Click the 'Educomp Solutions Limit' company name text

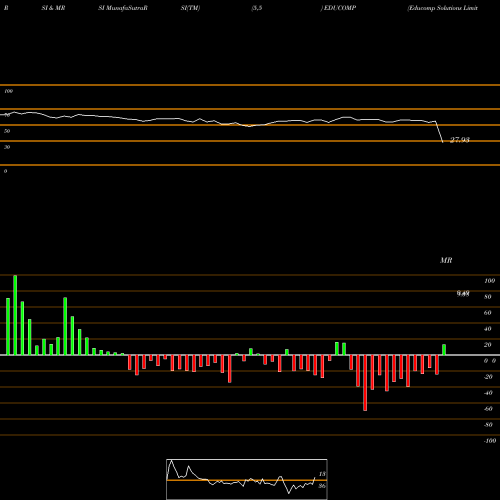(442, 8)
